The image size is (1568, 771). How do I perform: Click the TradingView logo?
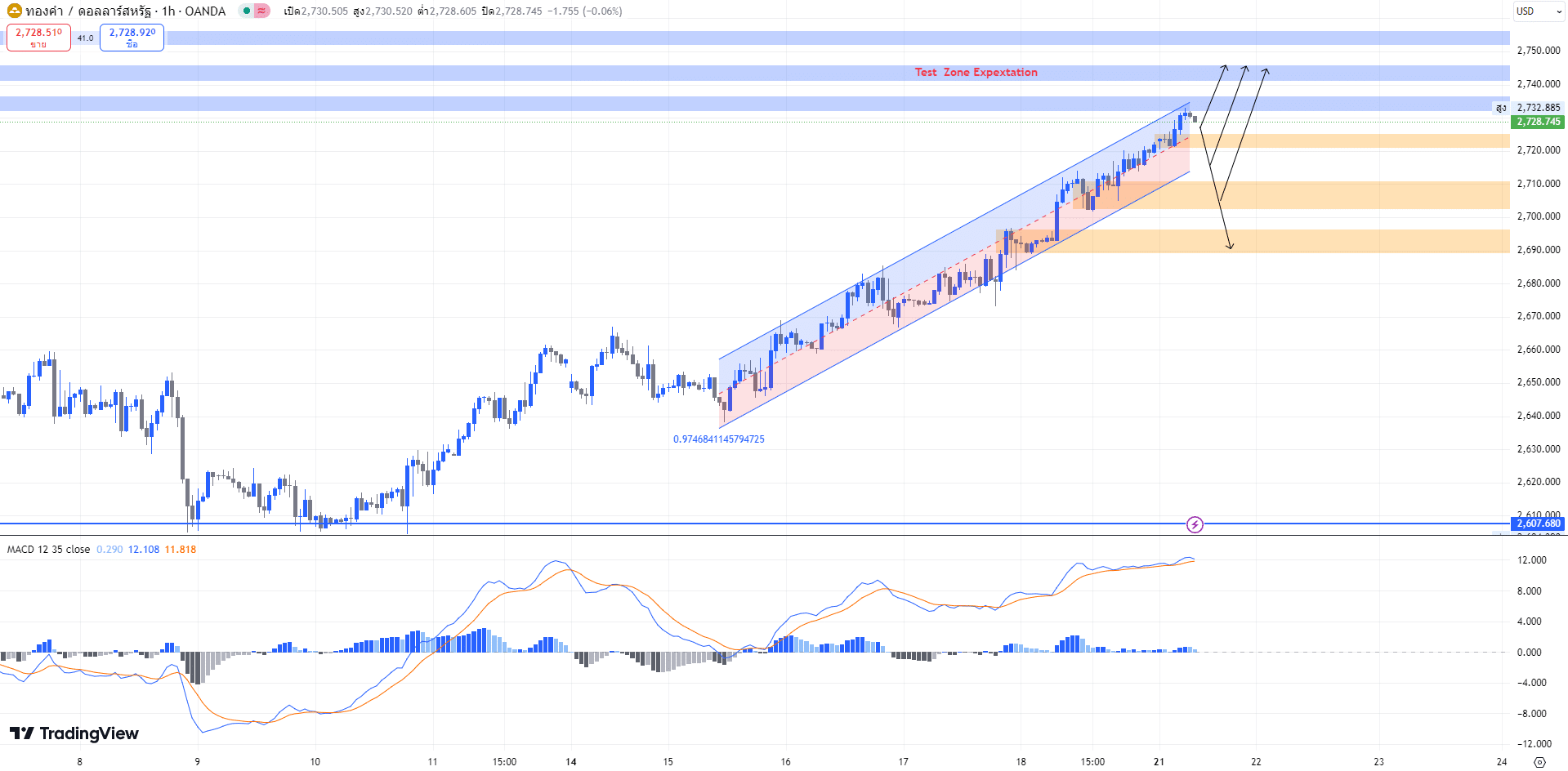[x=74, y=733]
